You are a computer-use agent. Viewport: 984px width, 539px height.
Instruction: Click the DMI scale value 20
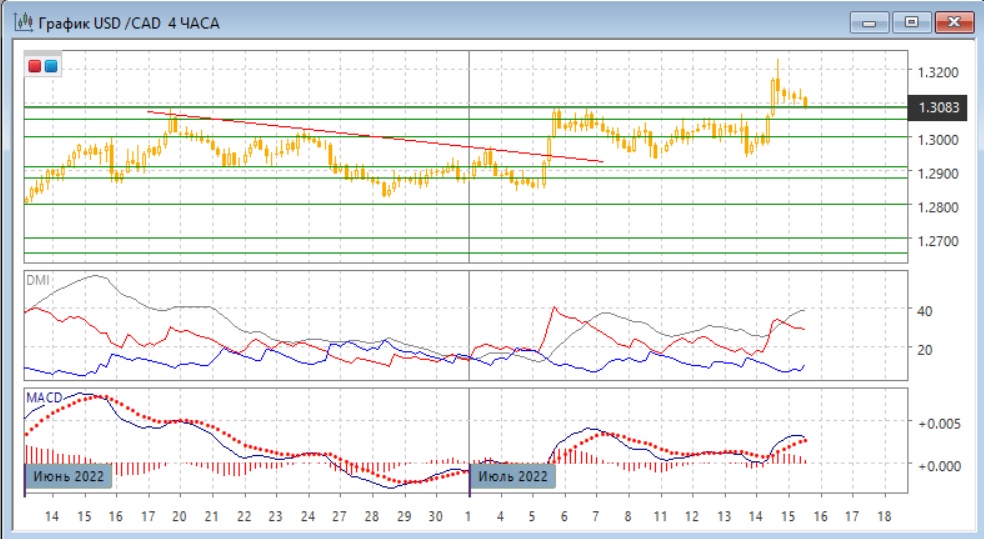point(924,350)
